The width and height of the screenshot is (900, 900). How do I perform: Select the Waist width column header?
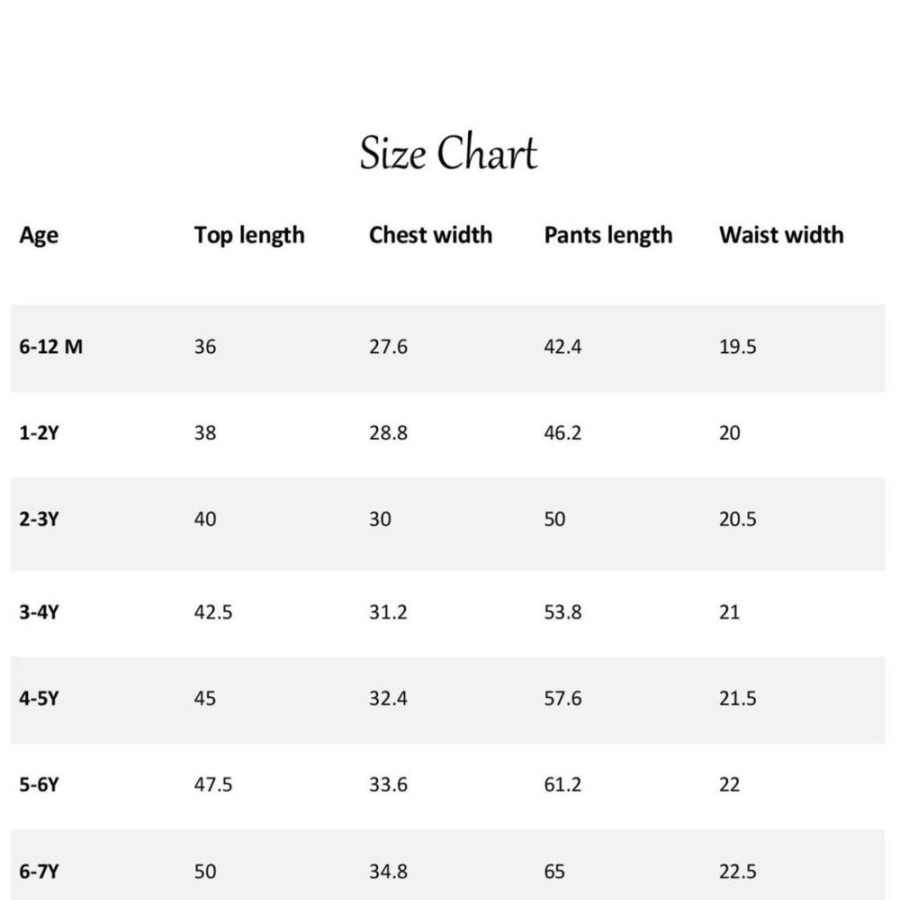click(781, 235)
